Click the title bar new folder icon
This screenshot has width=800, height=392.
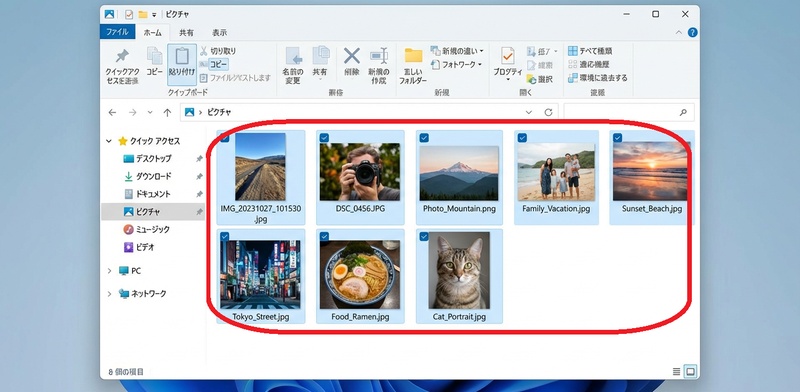click(x=142, y=14)
